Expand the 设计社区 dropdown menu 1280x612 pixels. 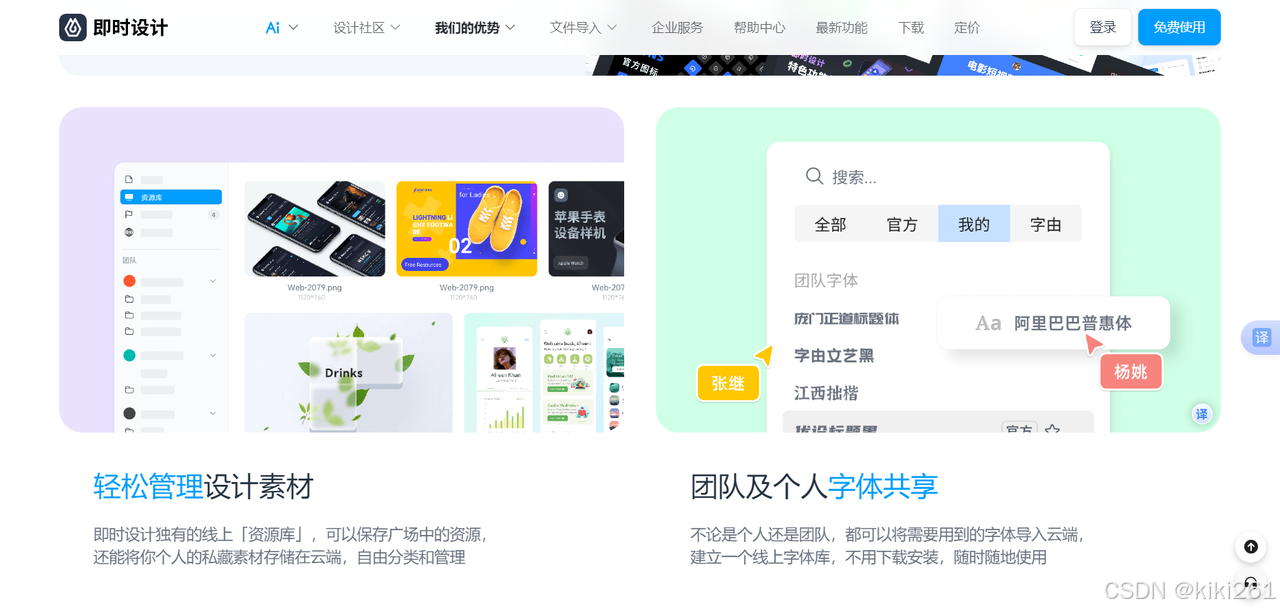click(x=367, y=28)
